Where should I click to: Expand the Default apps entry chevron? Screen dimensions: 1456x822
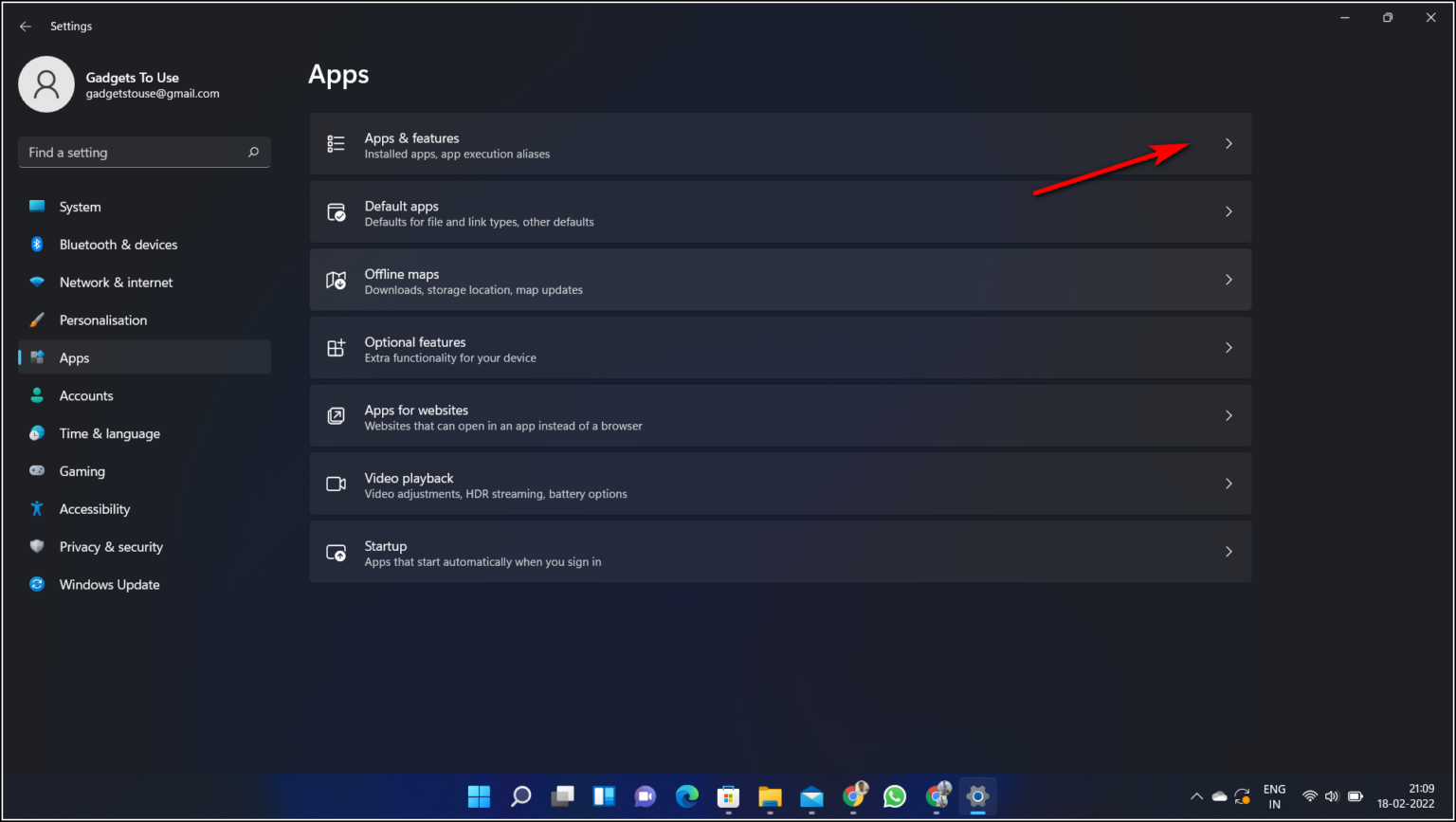1228,211
